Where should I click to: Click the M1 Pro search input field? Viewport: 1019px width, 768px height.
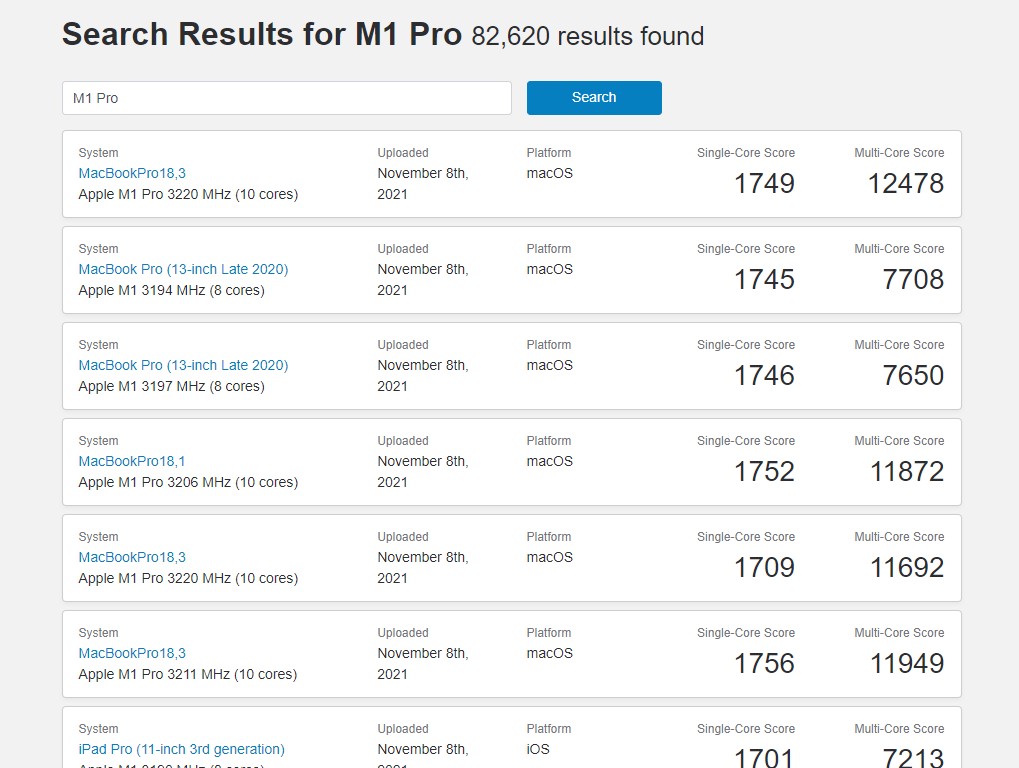[287, 98]
